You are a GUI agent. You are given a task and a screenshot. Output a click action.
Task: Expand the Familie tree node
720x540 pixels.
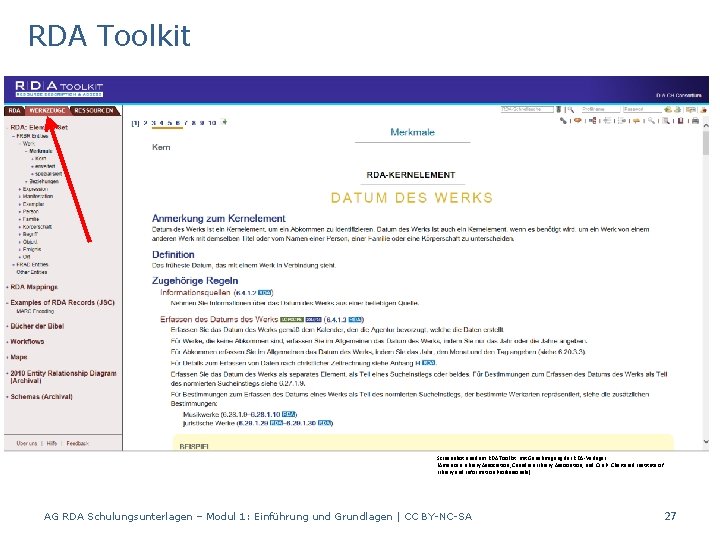click(x=20, y=219)
